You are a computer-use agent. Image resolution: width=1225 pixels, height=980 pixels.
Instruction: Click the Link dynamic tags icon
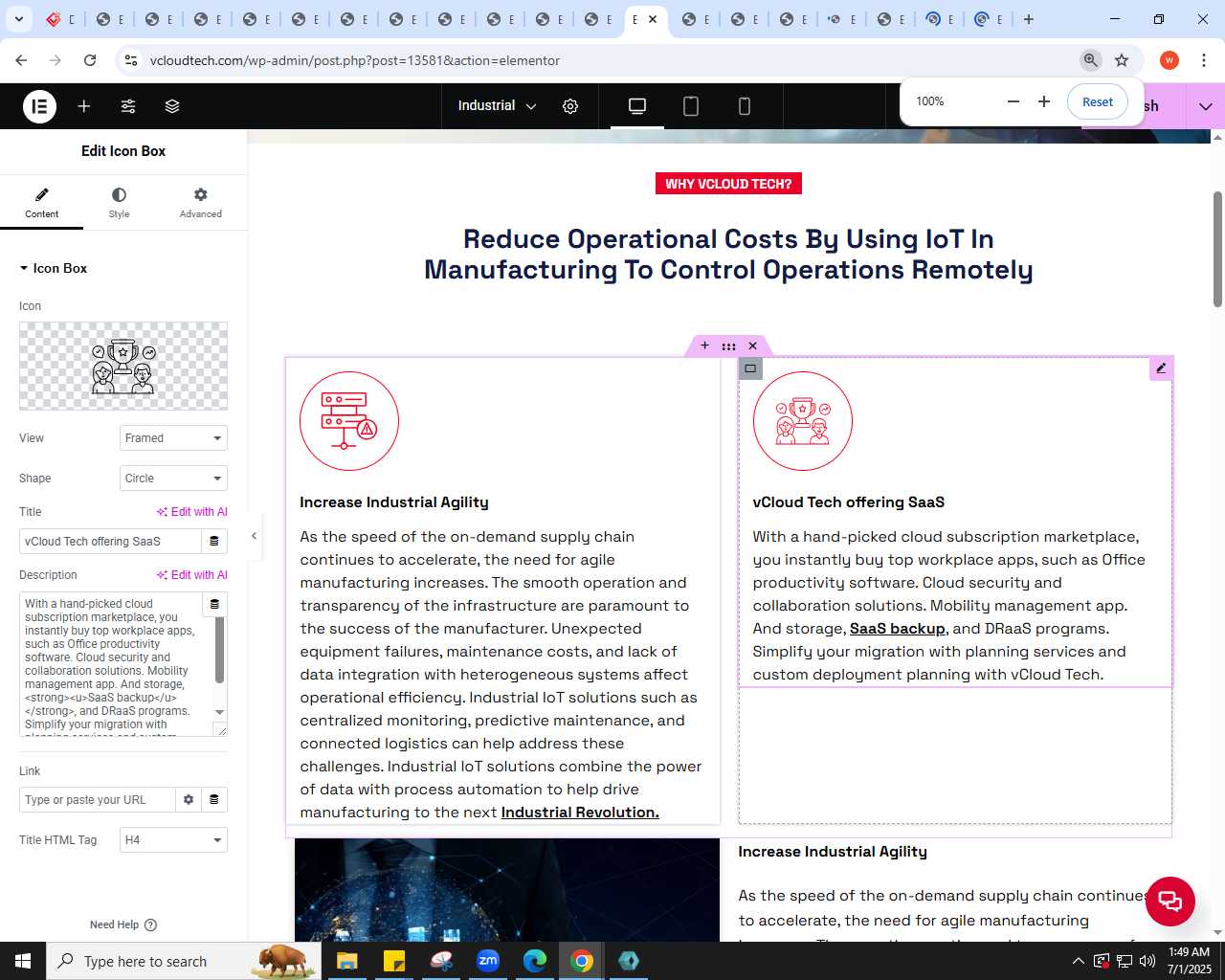click(x=214, y=800)
